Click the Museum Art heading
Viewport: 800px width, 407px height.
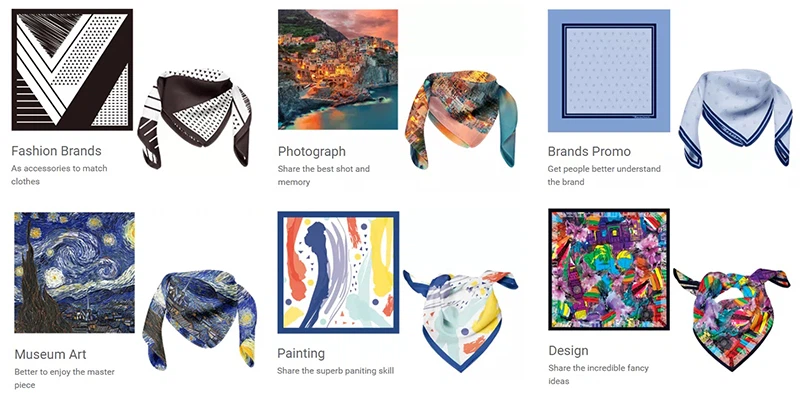[51, 354]
